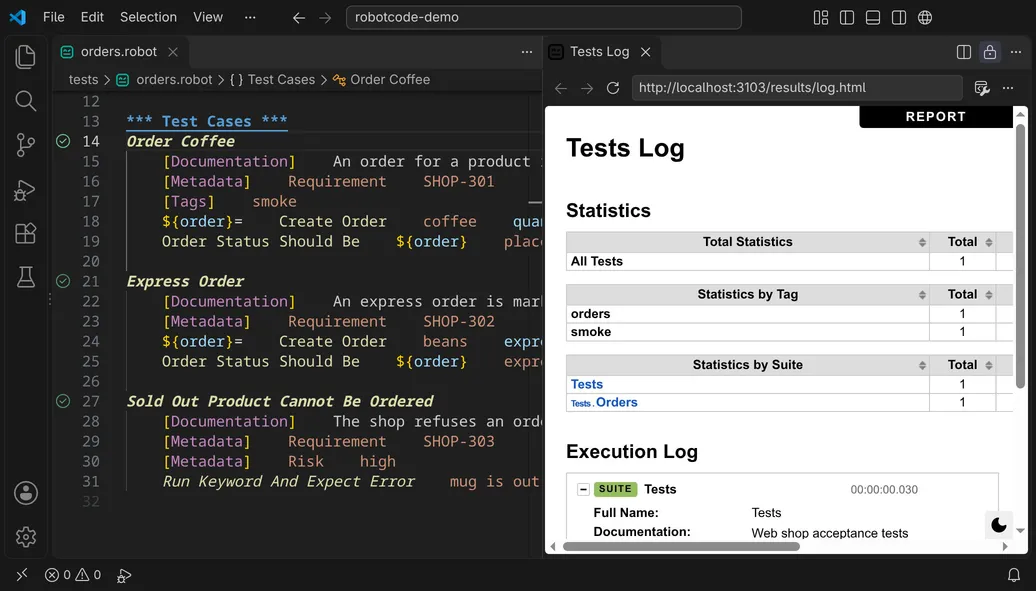This screenshot has width=1036, height=591.
Task: Open the Selection menu
Action: 148,17
